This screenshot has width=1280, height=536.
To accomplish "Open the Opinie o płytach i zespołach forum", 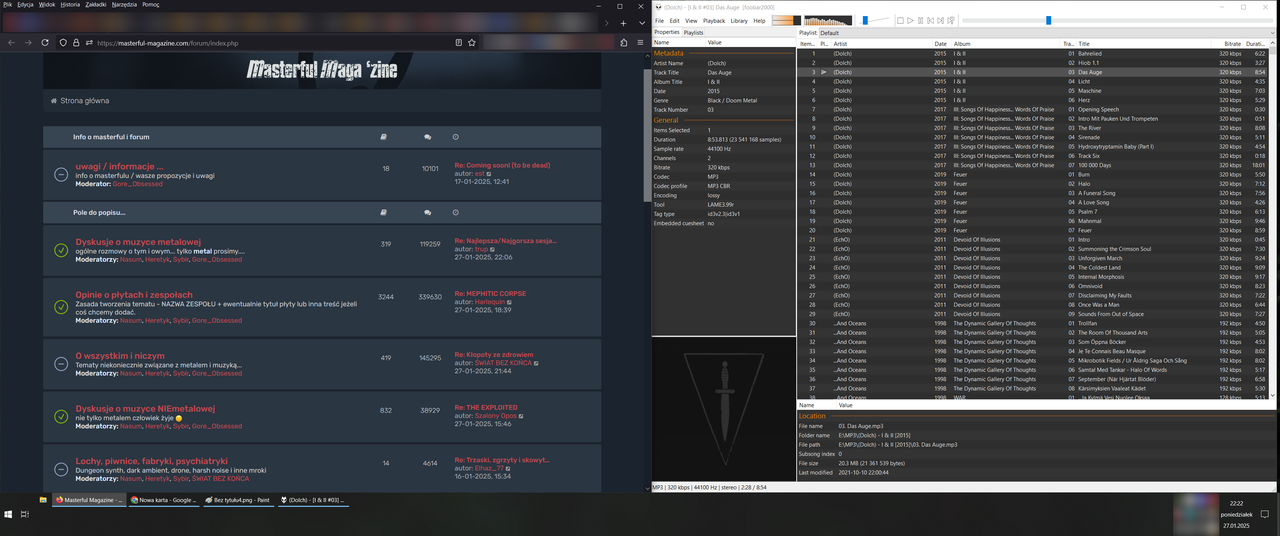I will click(134, 295).
